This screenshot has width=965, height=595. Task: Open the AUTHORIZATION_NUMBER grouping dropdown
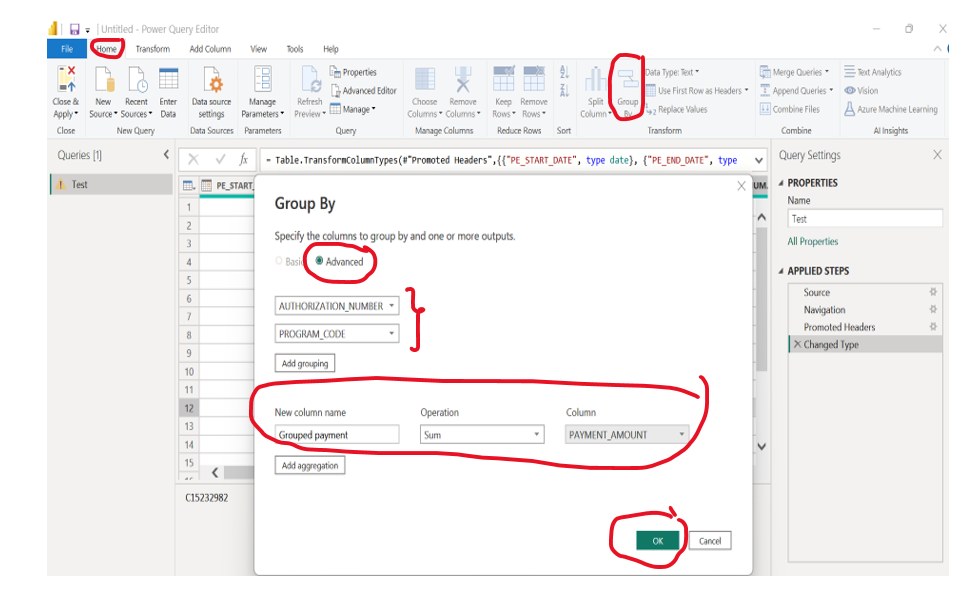(x=337, y=306)
